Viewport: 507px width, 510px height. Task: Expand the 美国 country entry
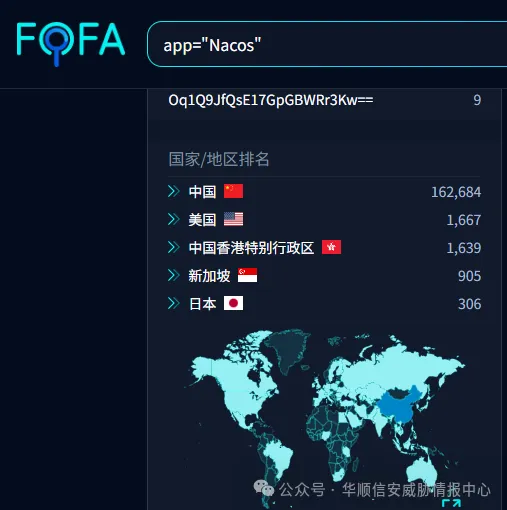173,219
